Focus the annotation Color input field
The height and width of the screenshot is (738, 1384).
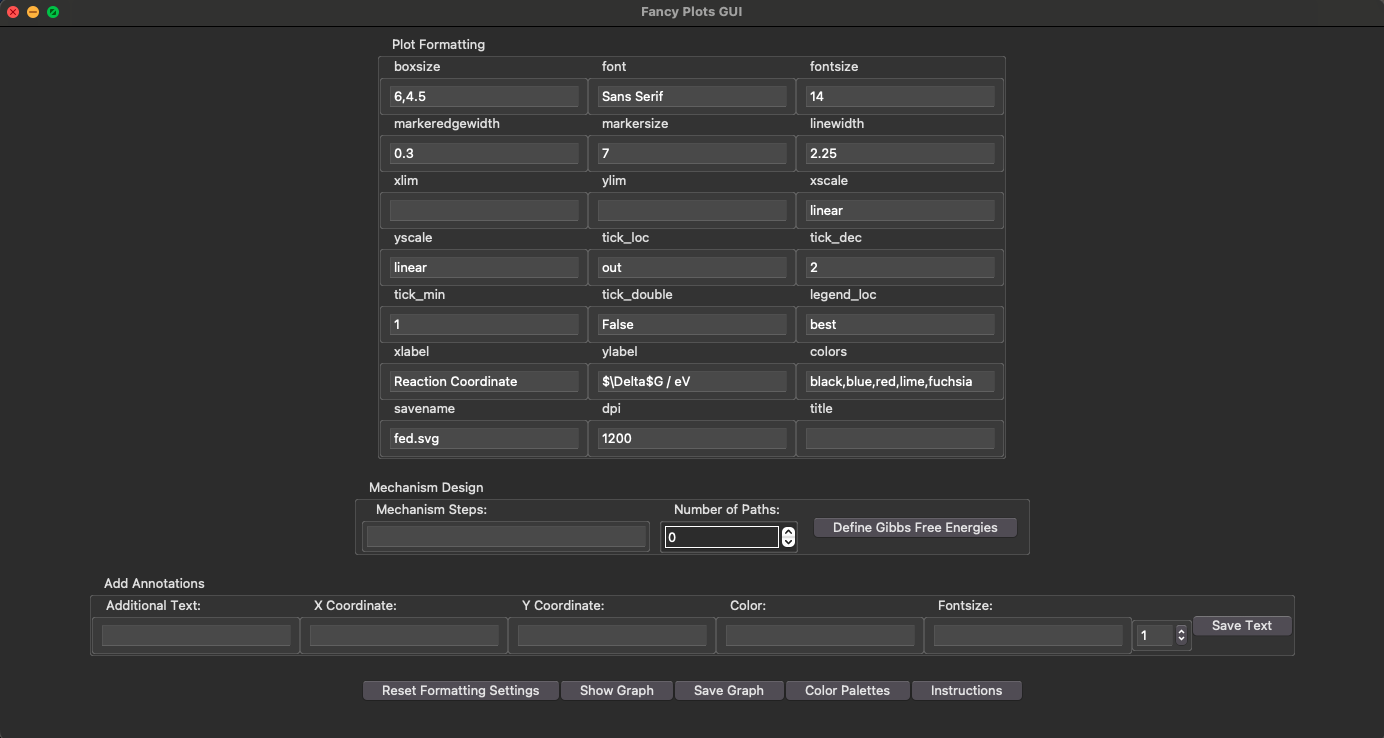(x=820, y=635)
